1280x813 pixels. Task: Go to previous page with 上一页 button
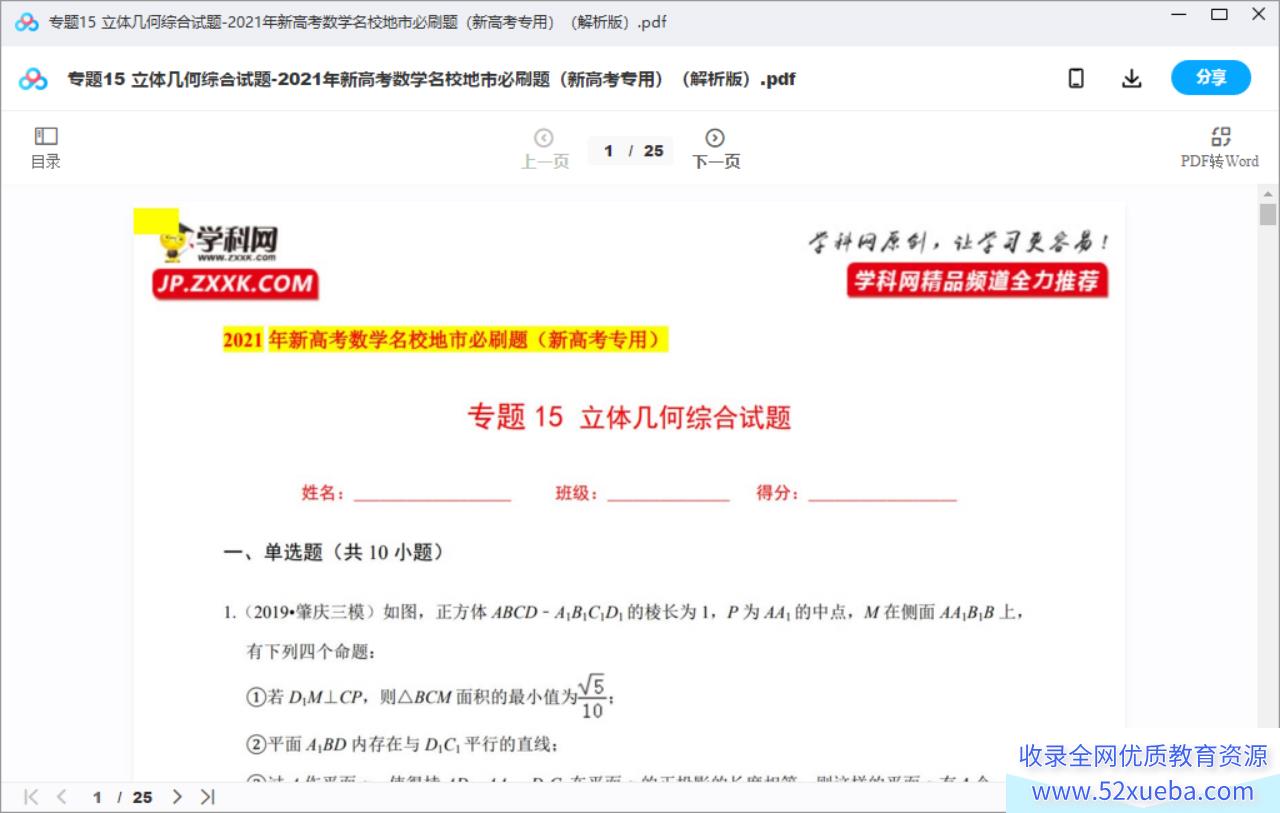(544, 148)
